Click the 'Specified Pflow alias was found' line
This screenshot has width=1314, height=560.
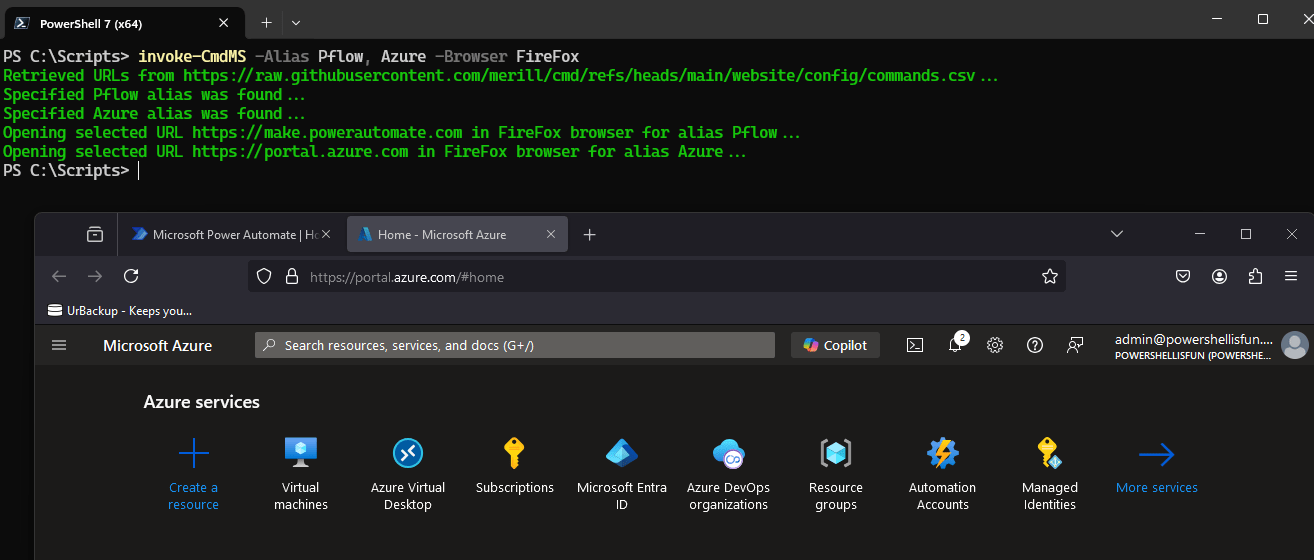point(155,95)
